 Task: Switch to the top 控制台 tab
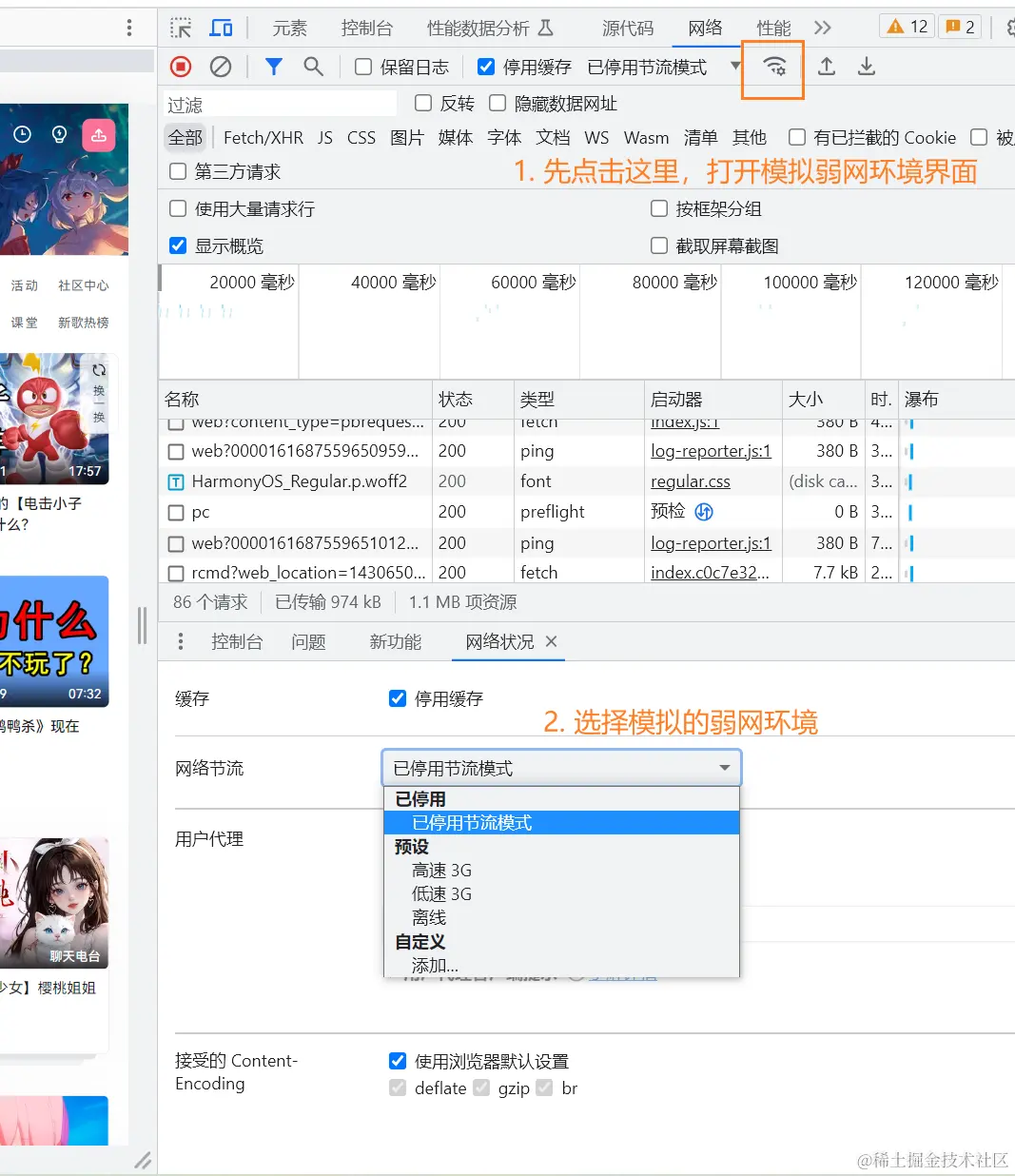(366, 28)
